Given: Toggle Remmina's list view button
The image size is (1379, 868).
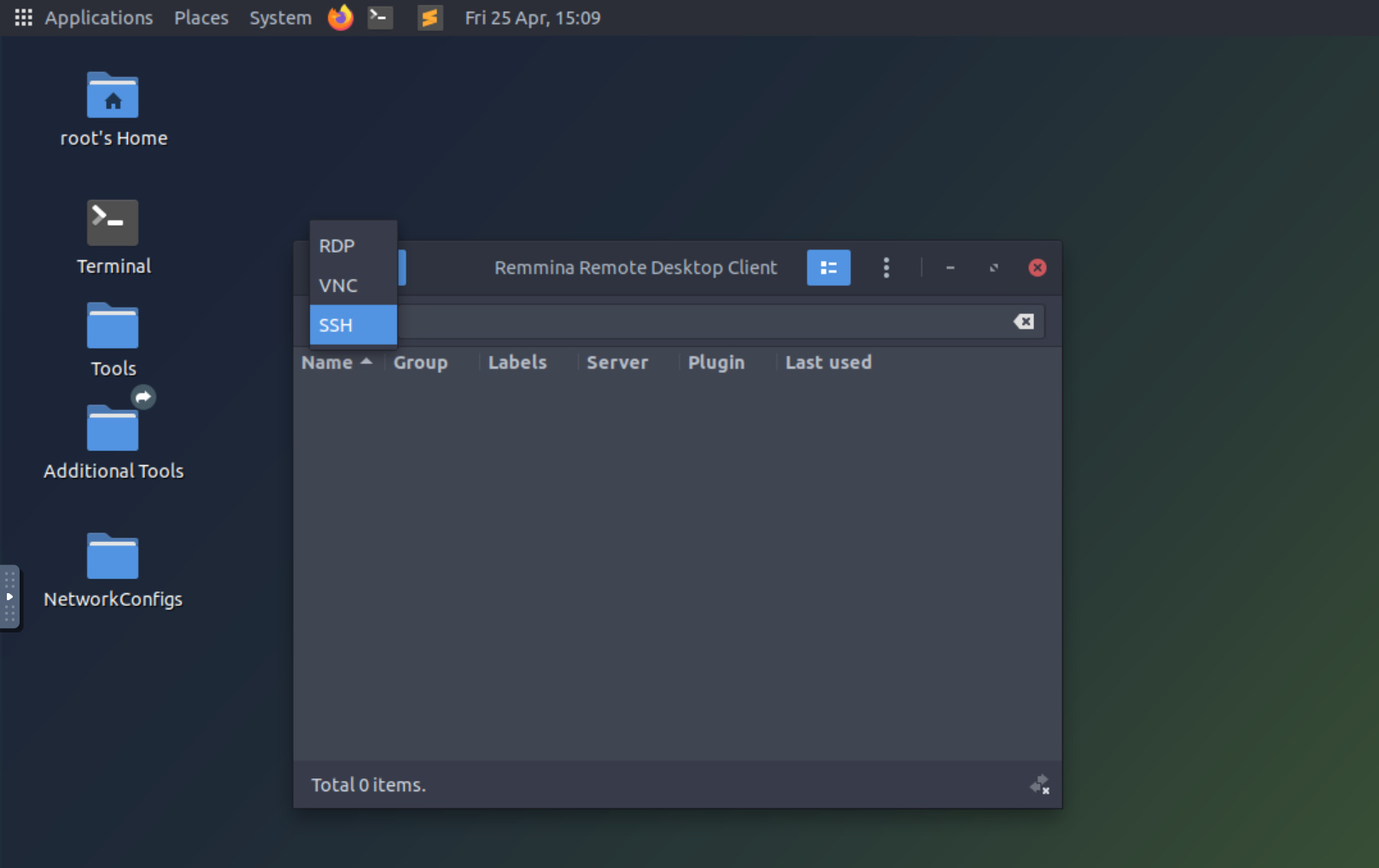Looking at the screenshot, I should [828, 268].
